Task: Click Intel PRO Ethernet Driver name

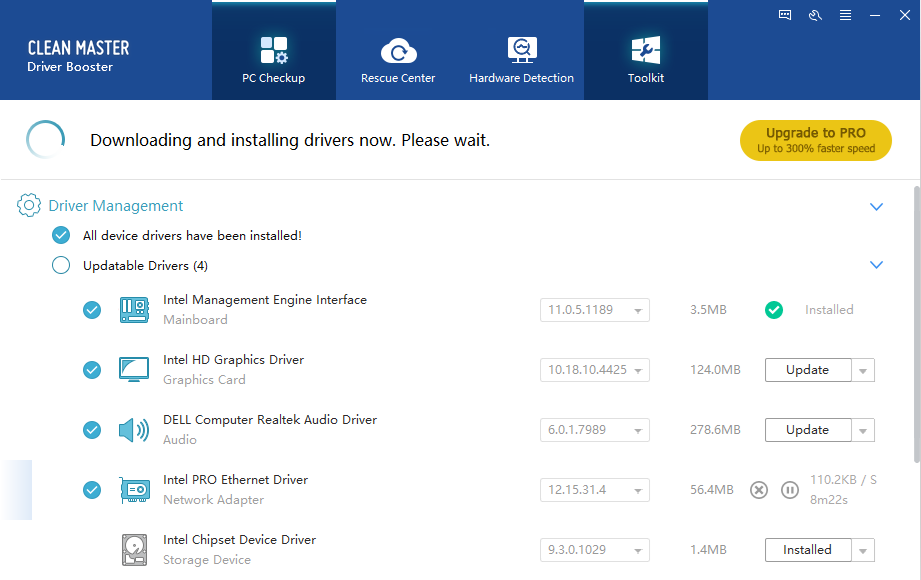Action: [x=236, y=480]
